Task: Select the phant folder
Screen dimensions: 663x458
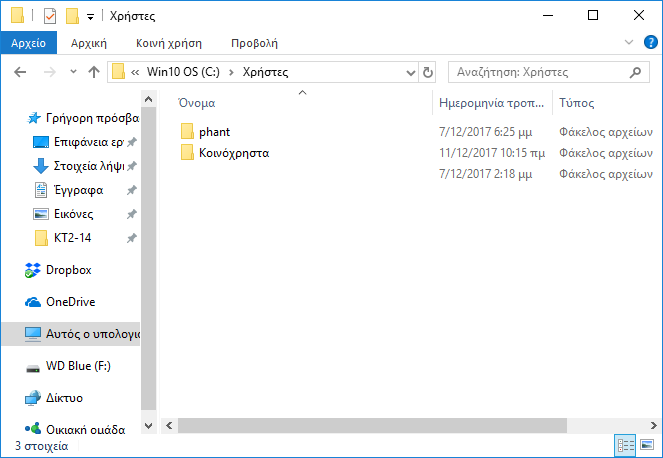Action: click(214, 132)
